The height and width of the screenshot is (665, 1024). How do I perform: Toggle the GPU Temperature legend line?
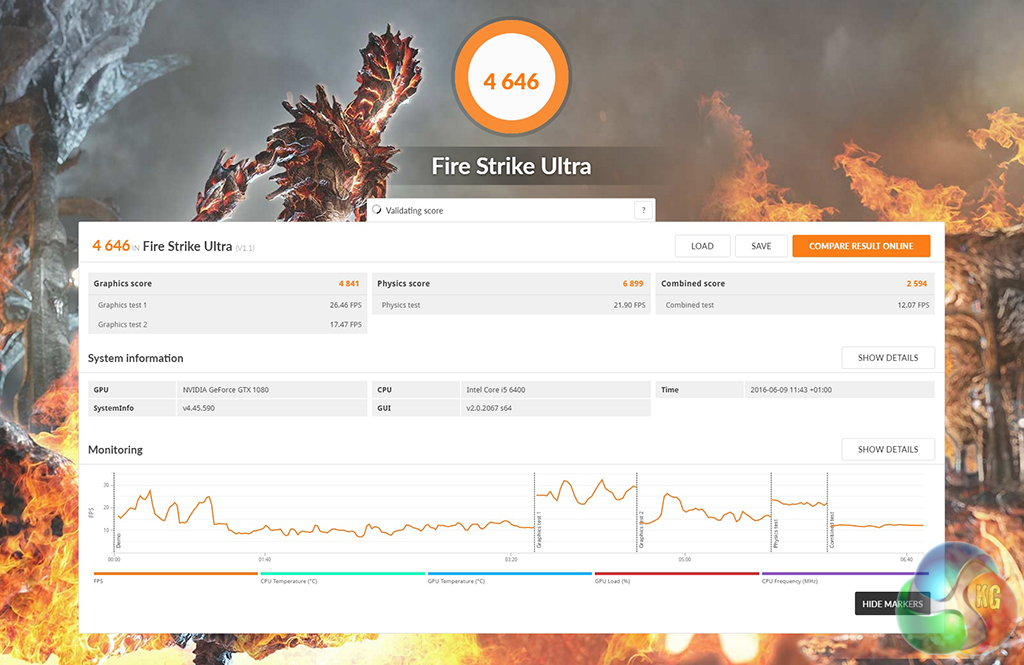click(x=509, y=574)
